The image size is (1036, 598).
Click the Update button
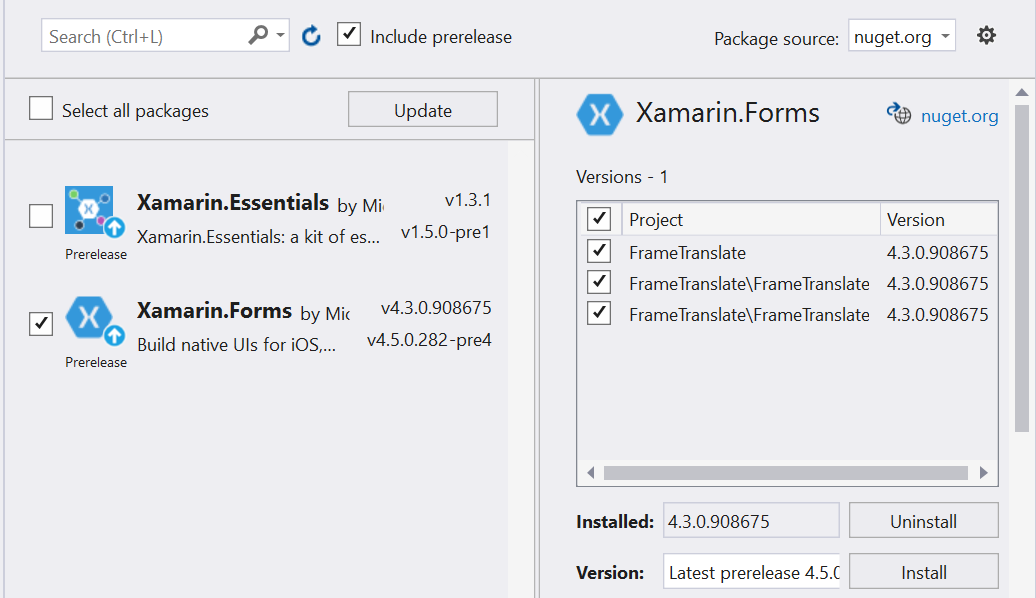[x=423, y=110]
